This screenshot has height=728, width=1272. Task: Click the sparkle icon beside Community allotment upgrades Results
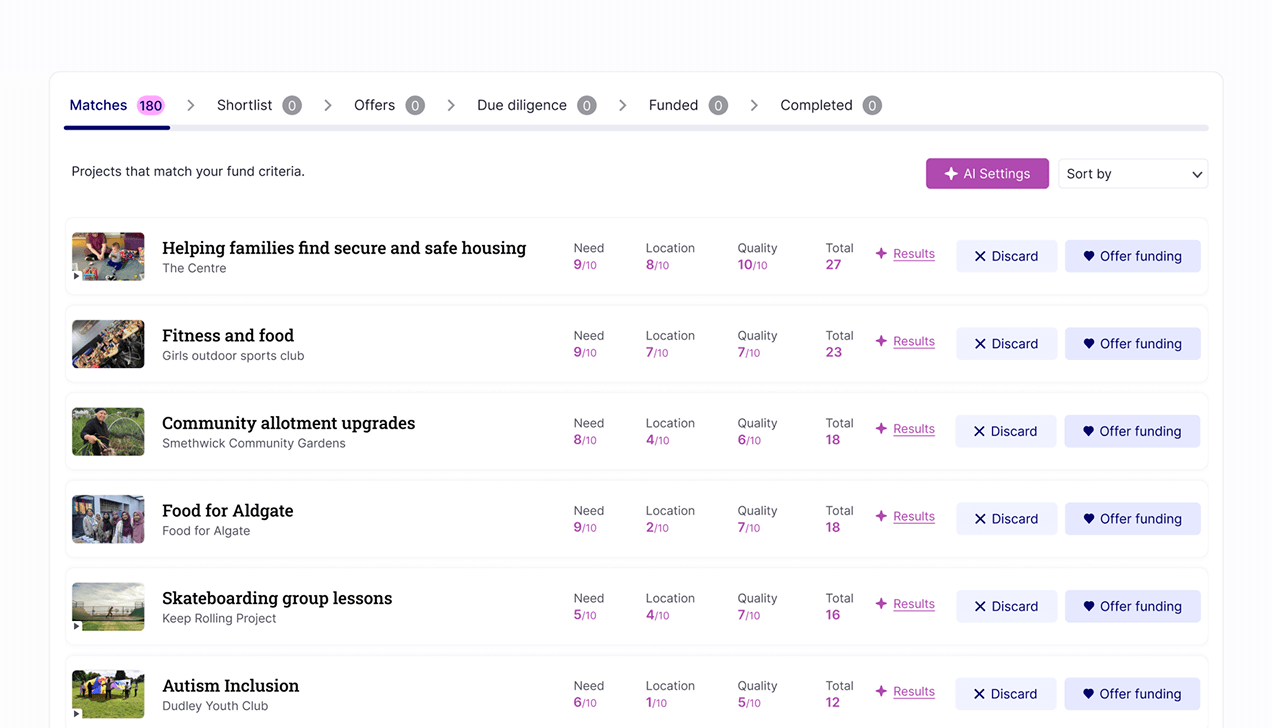click(x=881, y=429)
